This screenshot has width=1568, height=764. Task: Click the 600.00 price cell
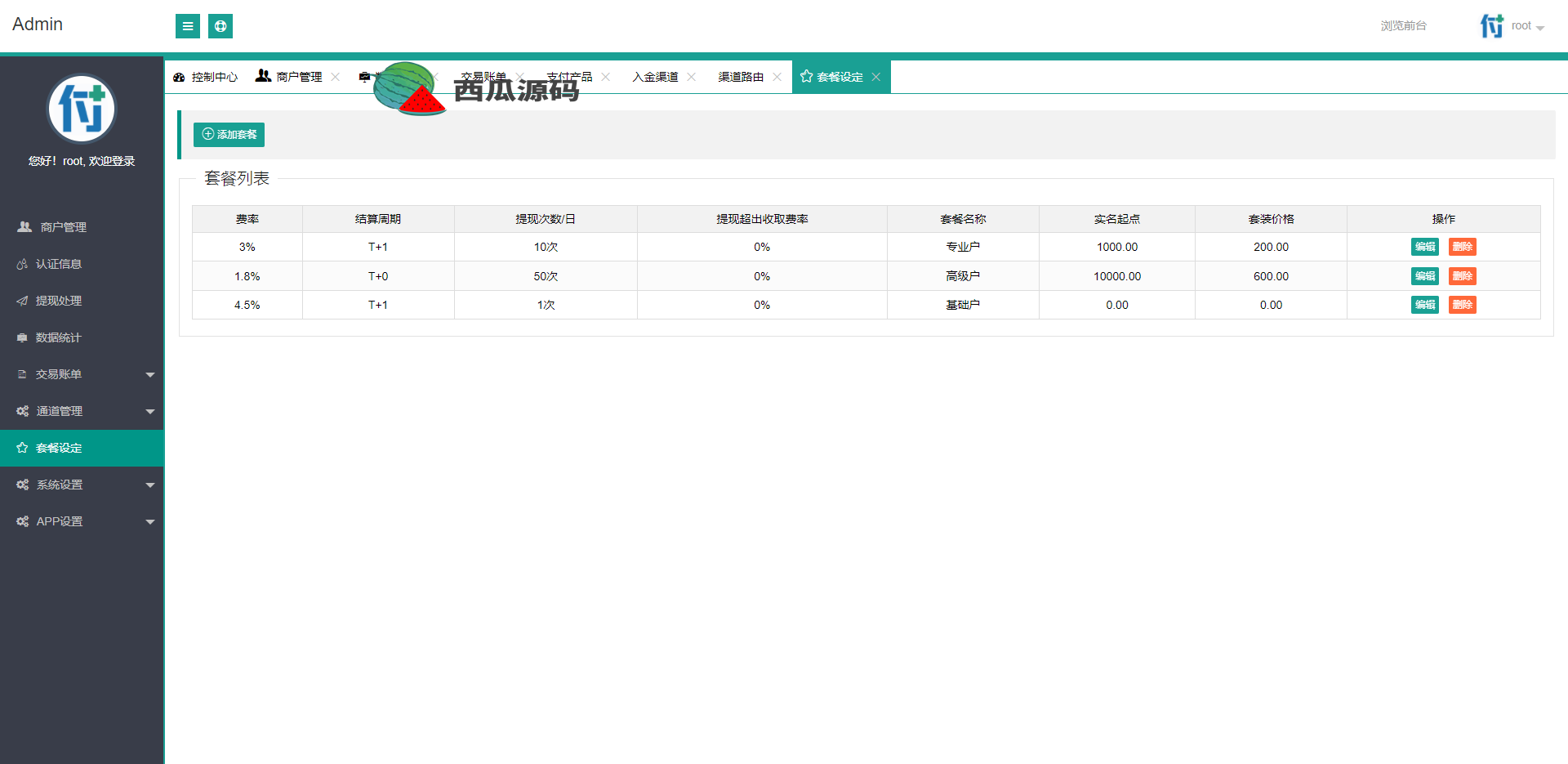tap(1271, 276)
